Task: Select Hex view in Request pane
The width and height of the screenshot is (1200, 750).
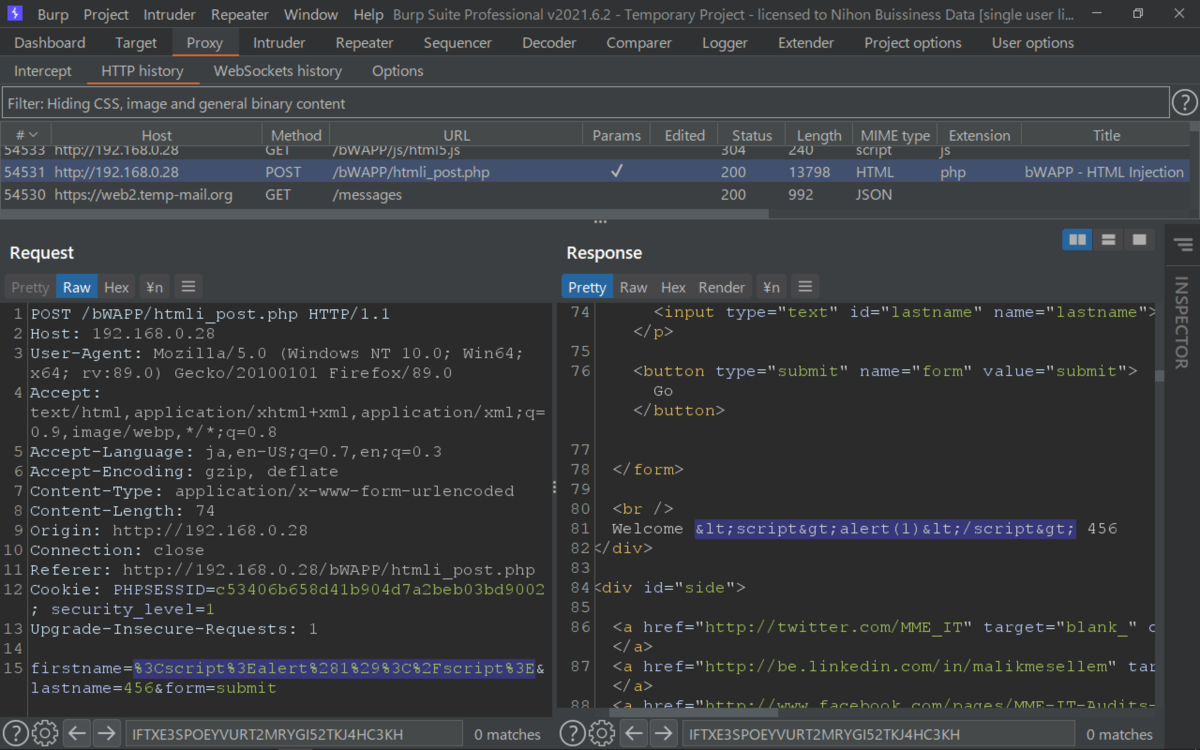Action: pyautogui.click(x=117, y=287)
